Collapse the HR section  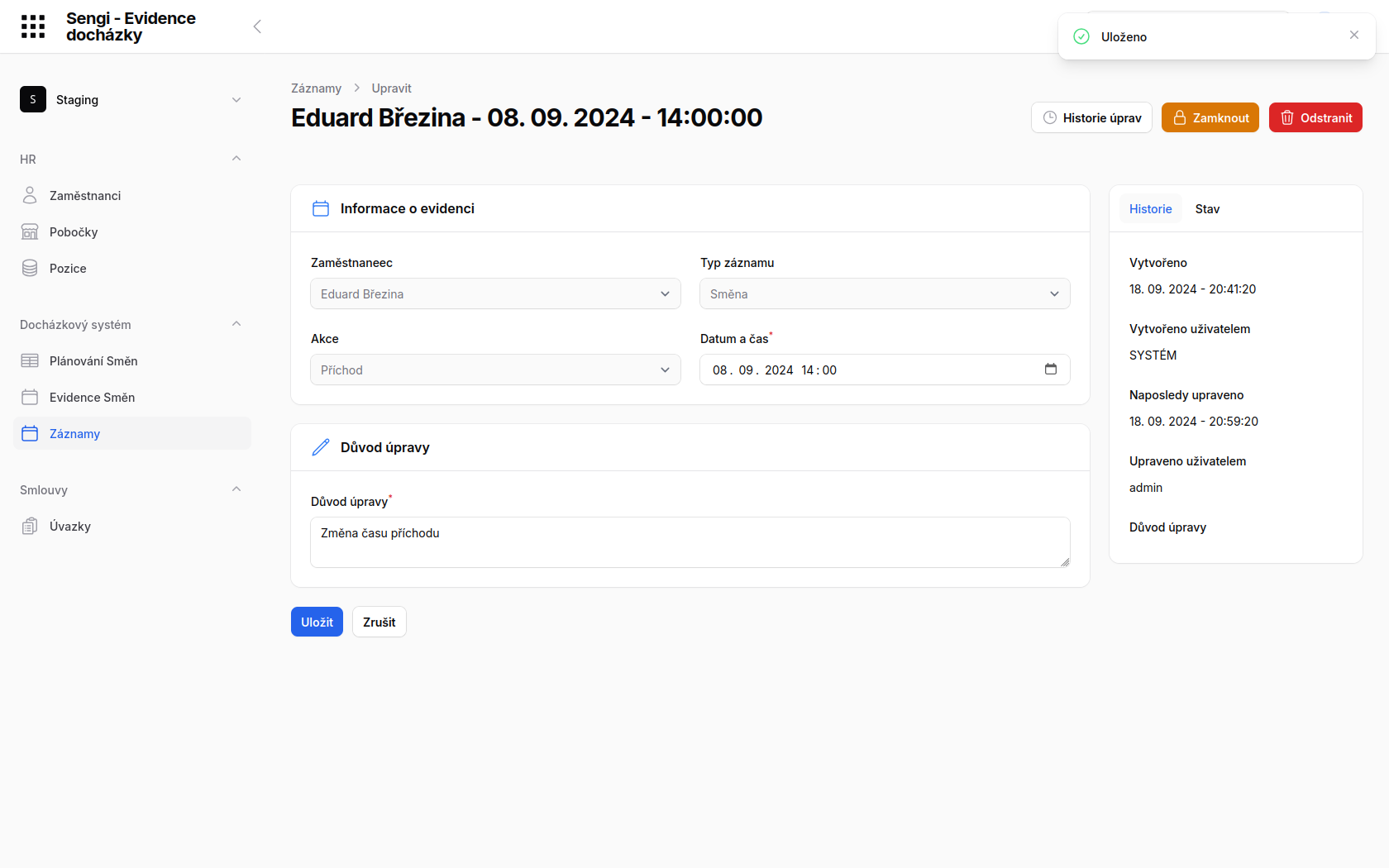point(236,159)
